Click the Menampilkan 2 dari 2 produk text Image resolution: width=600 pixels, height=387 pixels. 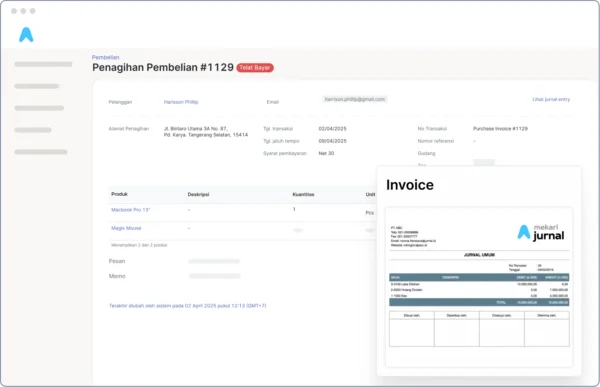point(139,245)
